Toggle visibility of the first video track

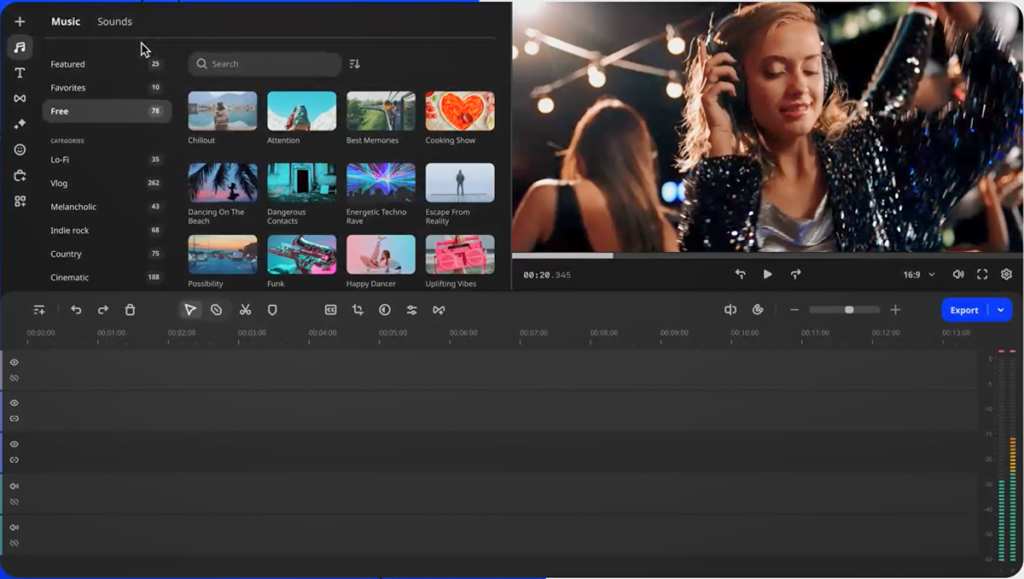pos(14,363)
